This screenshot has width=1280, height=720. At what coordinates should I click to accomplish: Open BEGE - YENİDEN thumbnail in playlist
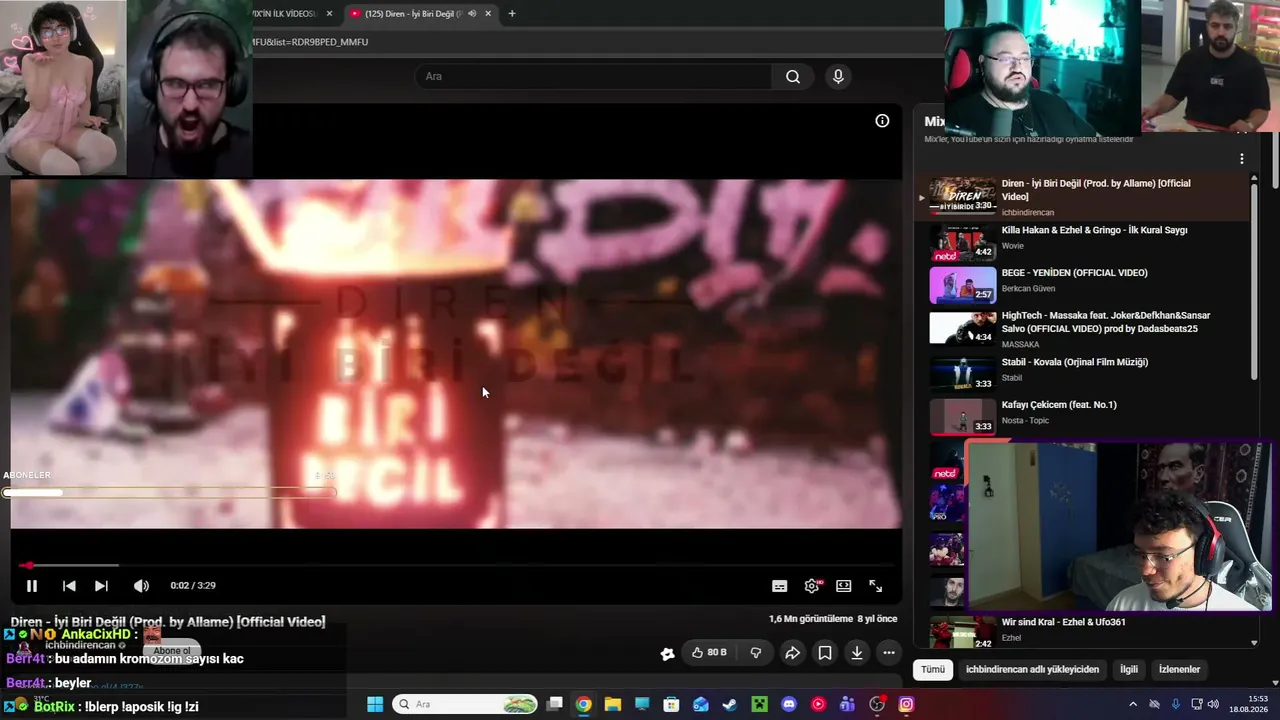pos(963,285)
